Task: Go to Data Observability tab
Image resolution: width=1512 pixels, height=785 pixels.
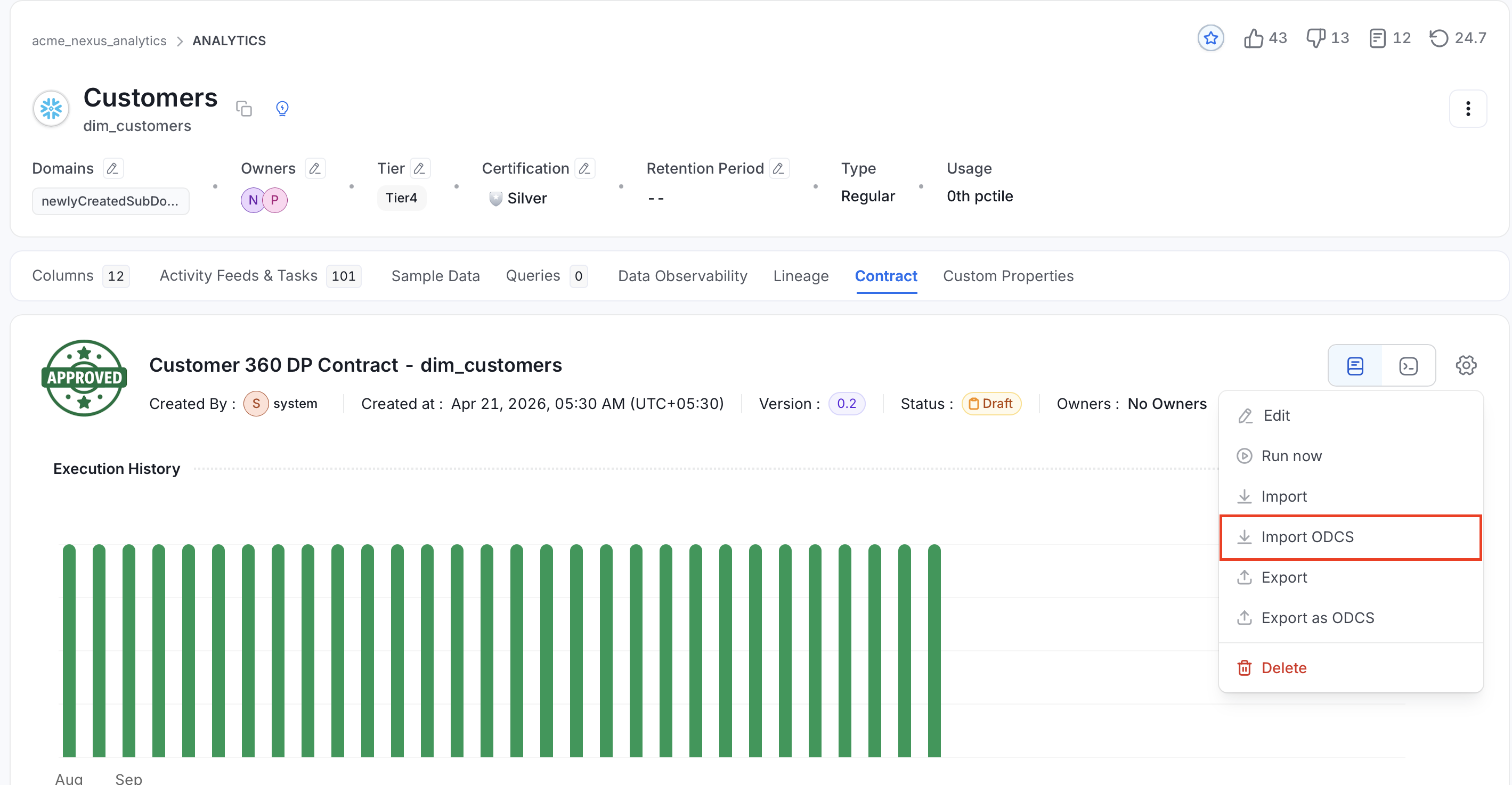Action: (x=682, y=276)
